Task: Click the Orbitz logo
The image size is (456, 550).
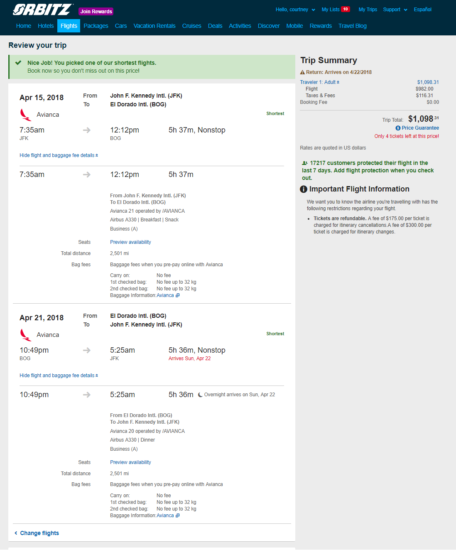Action: 42,9
